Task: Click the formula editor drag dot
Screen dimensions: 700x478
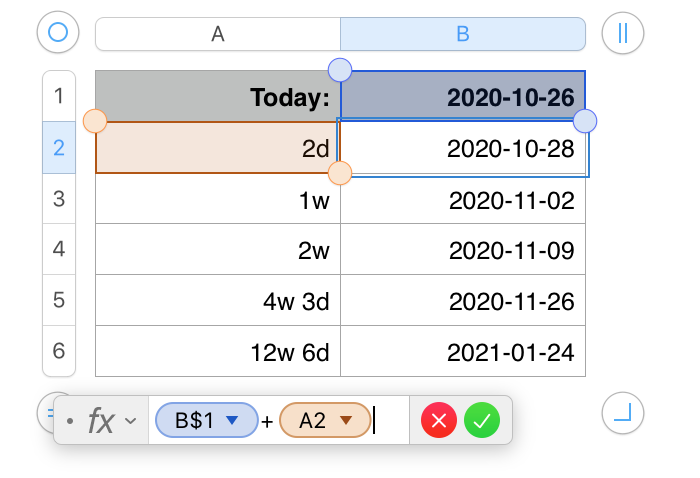Action: (x=70, y=422)
